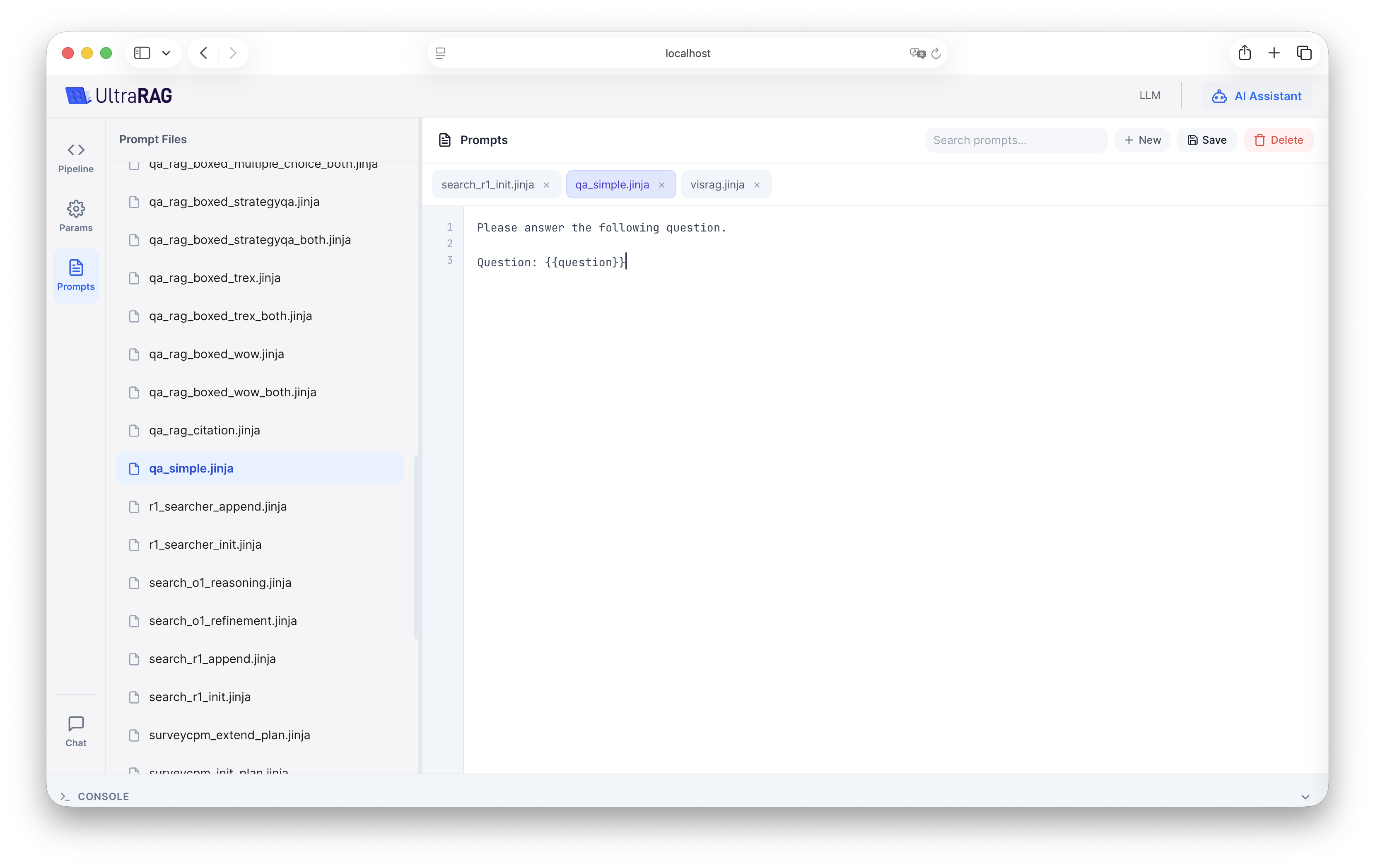This screenshot has width=1375, height=868.
Task: Expand the CONSOLE bar label
Action: click(x=104, y=797)
